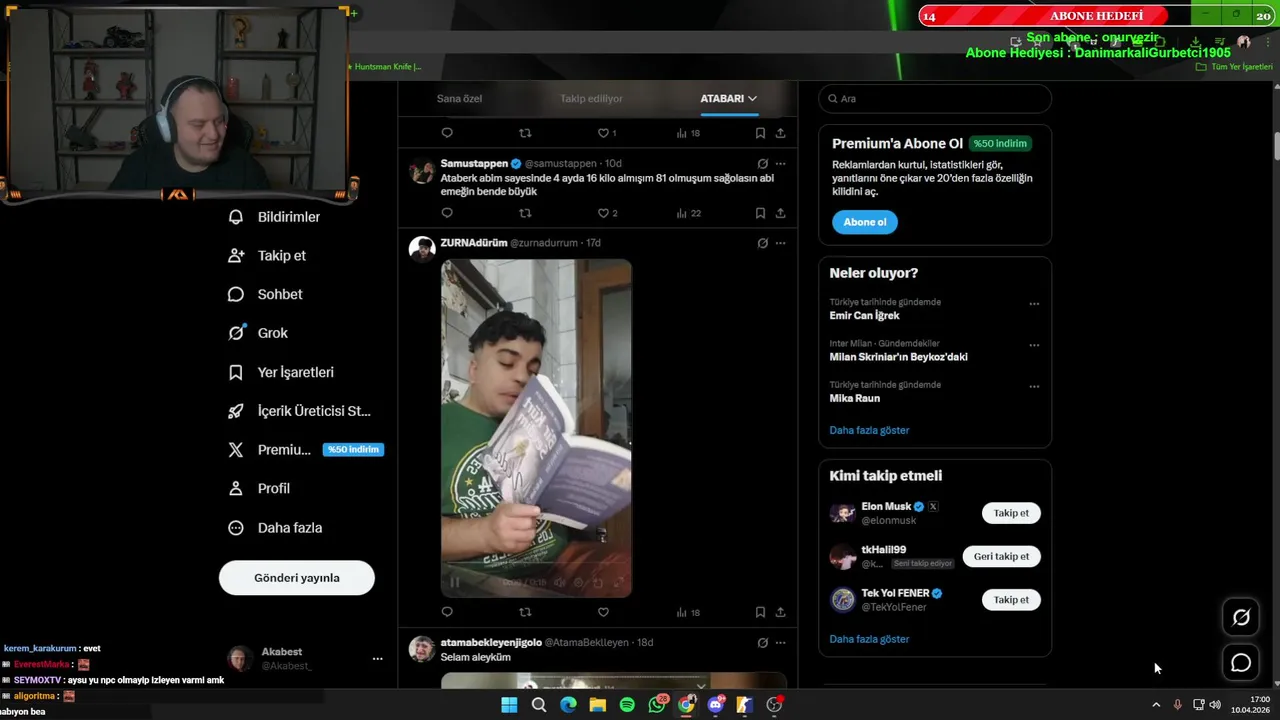Switch to Sana özel tab
Screen dimensions: 1280x720
pos(459,99)
